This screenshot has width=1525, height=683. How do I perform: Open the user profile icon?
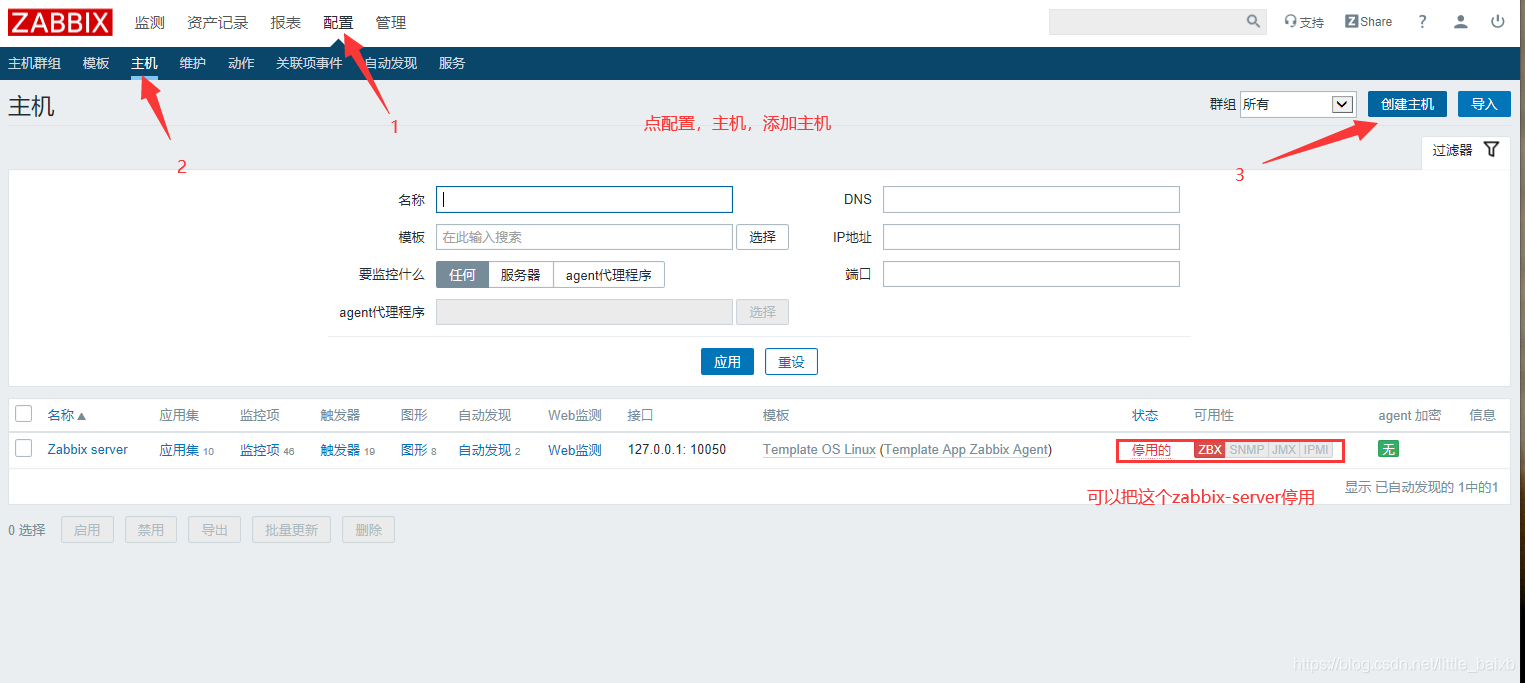pos(1461,22)
